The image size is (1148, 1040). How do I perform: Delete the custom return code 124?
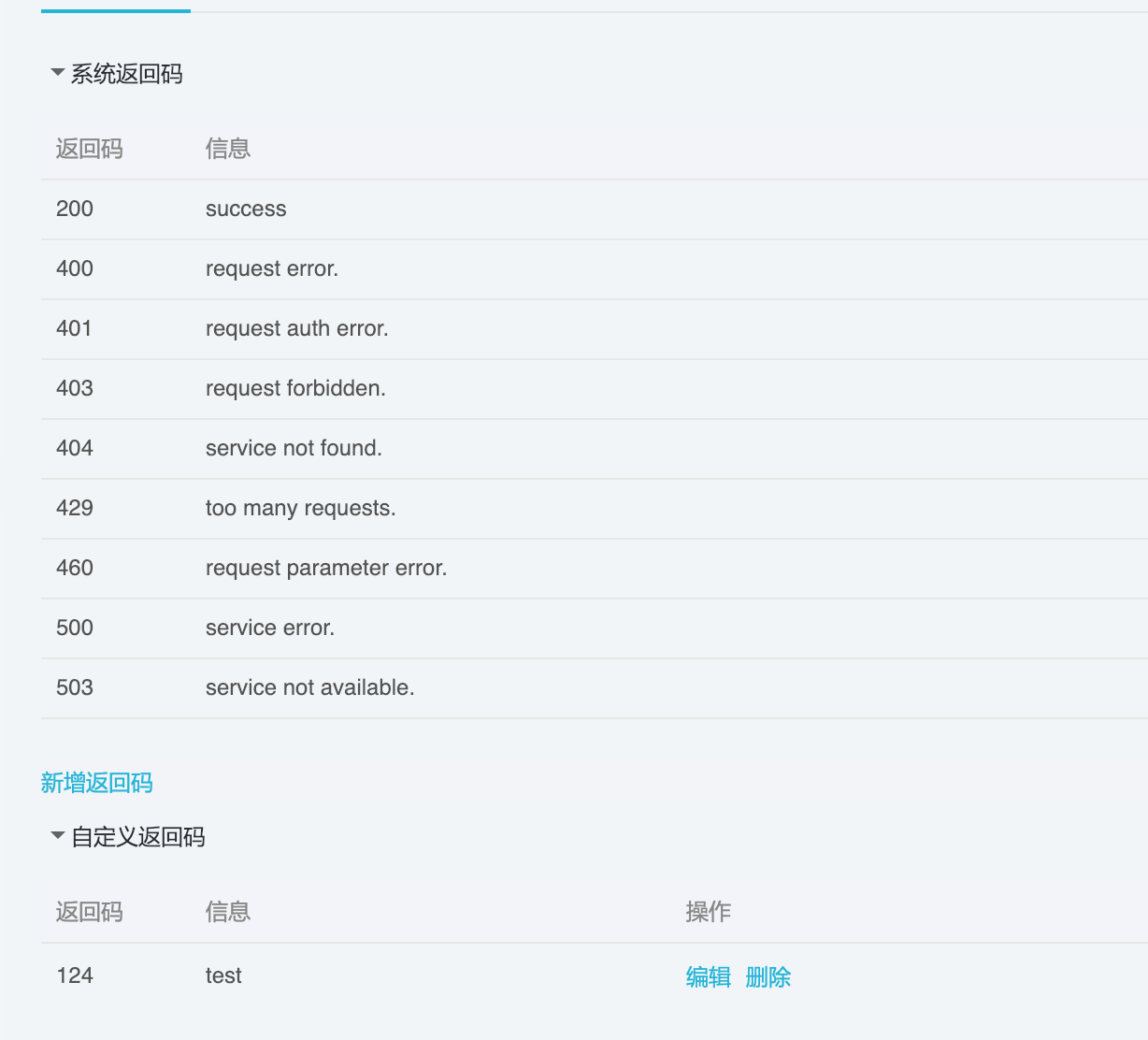point(768,977)
